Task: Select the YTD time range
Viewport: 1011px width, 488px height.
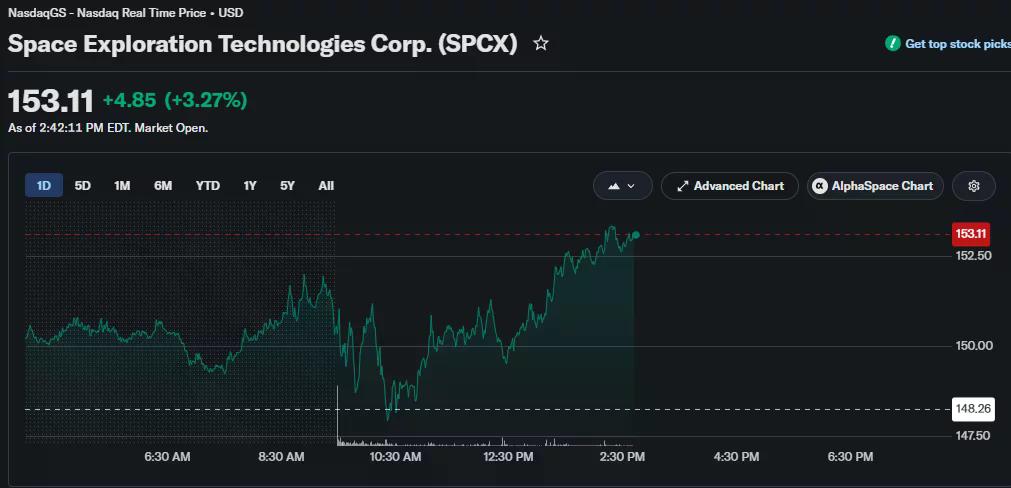Action: pos(208,186)
